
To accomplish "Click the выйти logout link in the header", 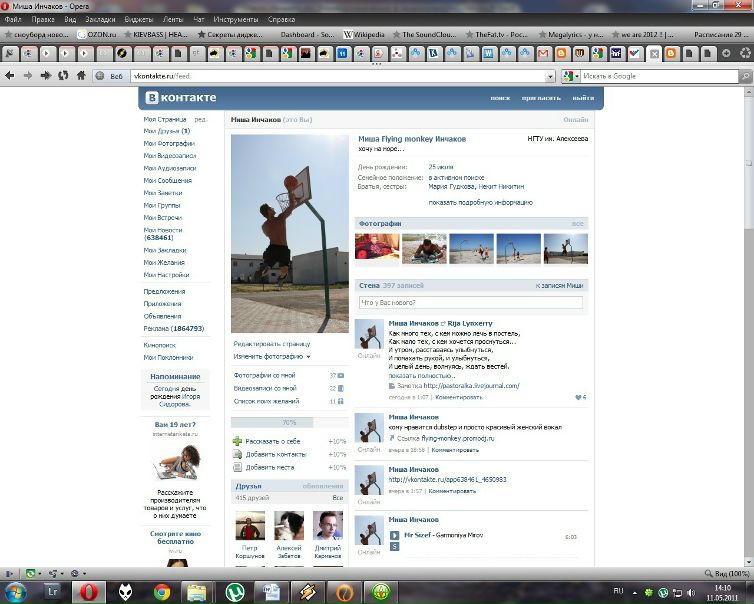I will [583, 98].
